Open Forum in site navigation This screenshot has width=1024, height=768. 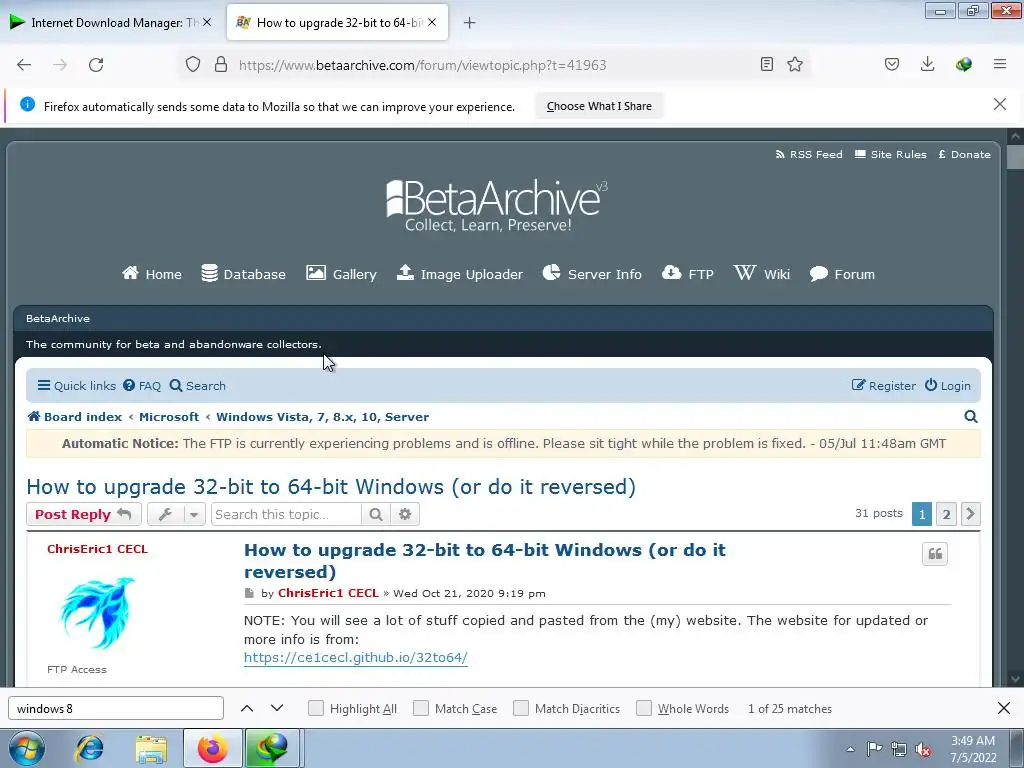[842, 274]
